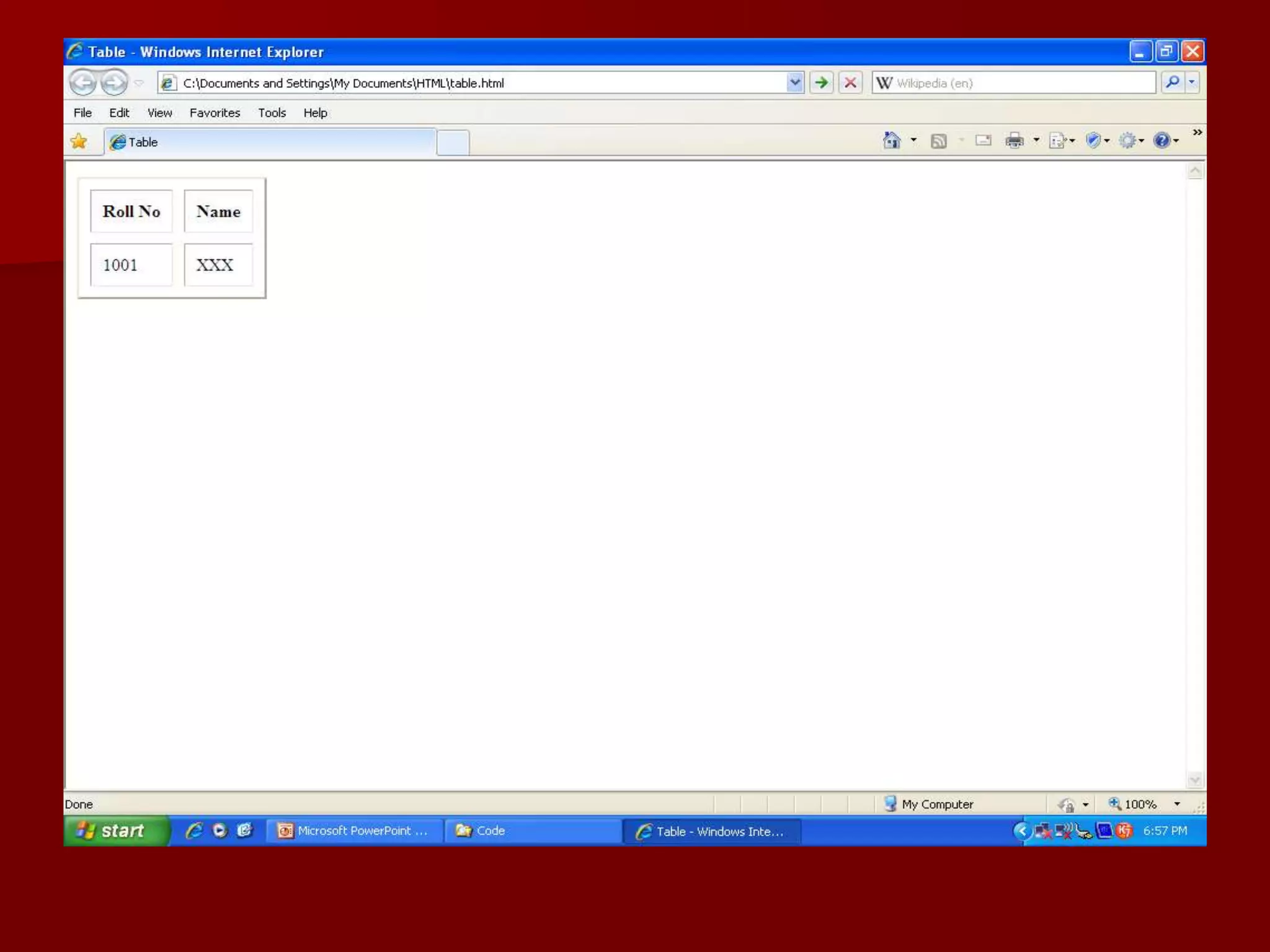Click the Forward navigation arrow
The width and height of the screenshot is (1270, 952).
click(113, 82)
